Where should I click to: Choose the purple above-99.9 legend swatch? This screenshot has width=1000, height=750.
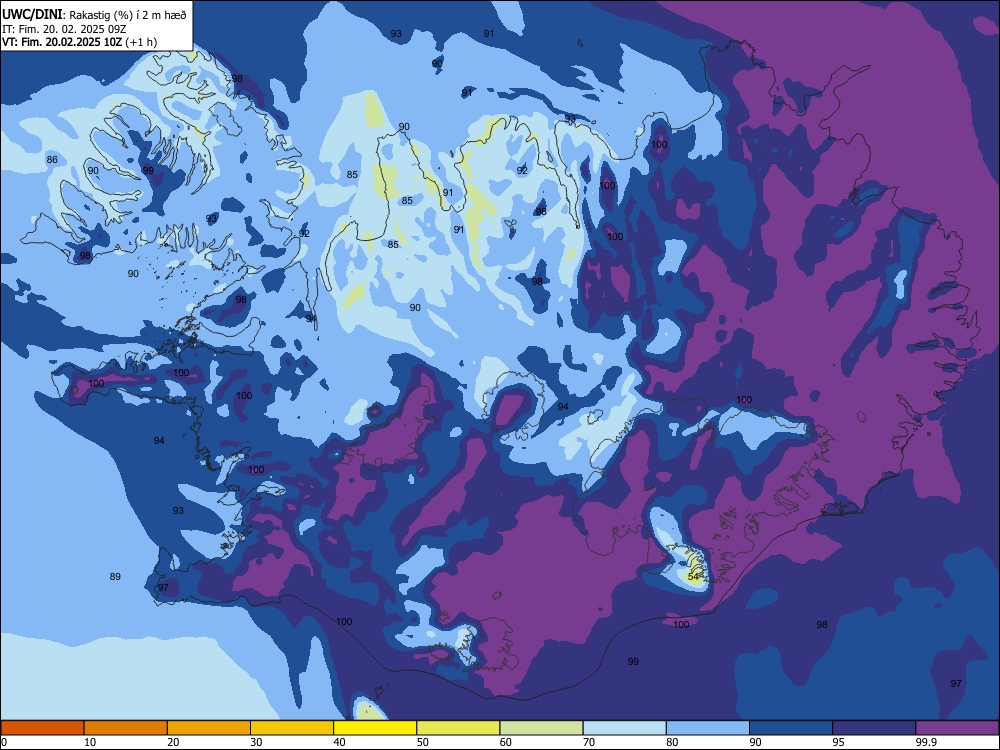tap(957, 728)
